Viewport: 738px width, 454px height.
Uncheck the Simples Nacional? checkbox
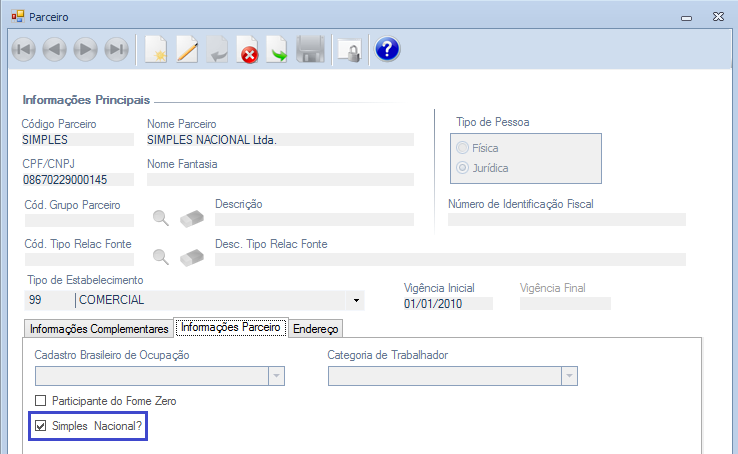pyautogui.click(x=40, y=426)
